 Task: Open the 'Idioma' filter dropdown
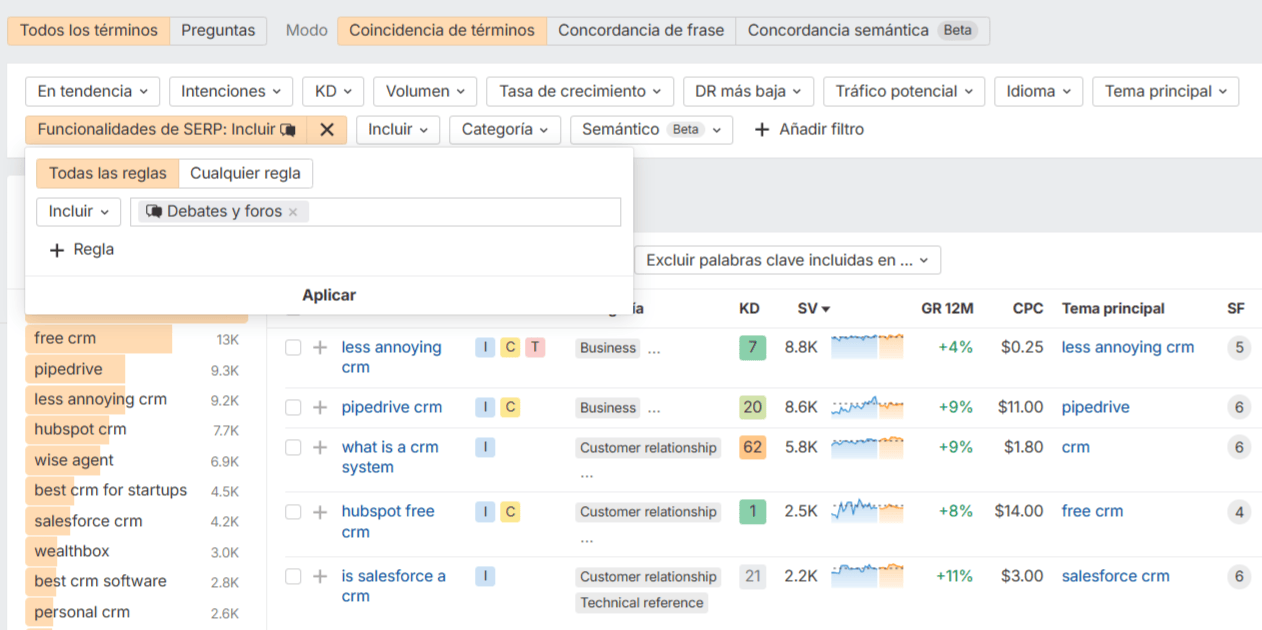point(1039,92)
